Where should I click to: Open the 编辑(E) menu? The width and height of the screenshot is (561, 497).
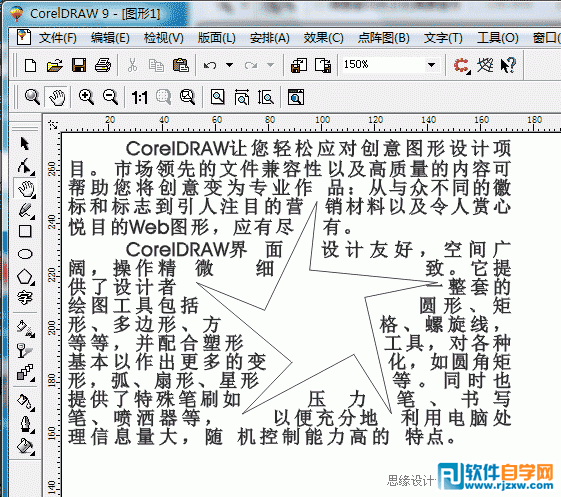tap(110, 38)
